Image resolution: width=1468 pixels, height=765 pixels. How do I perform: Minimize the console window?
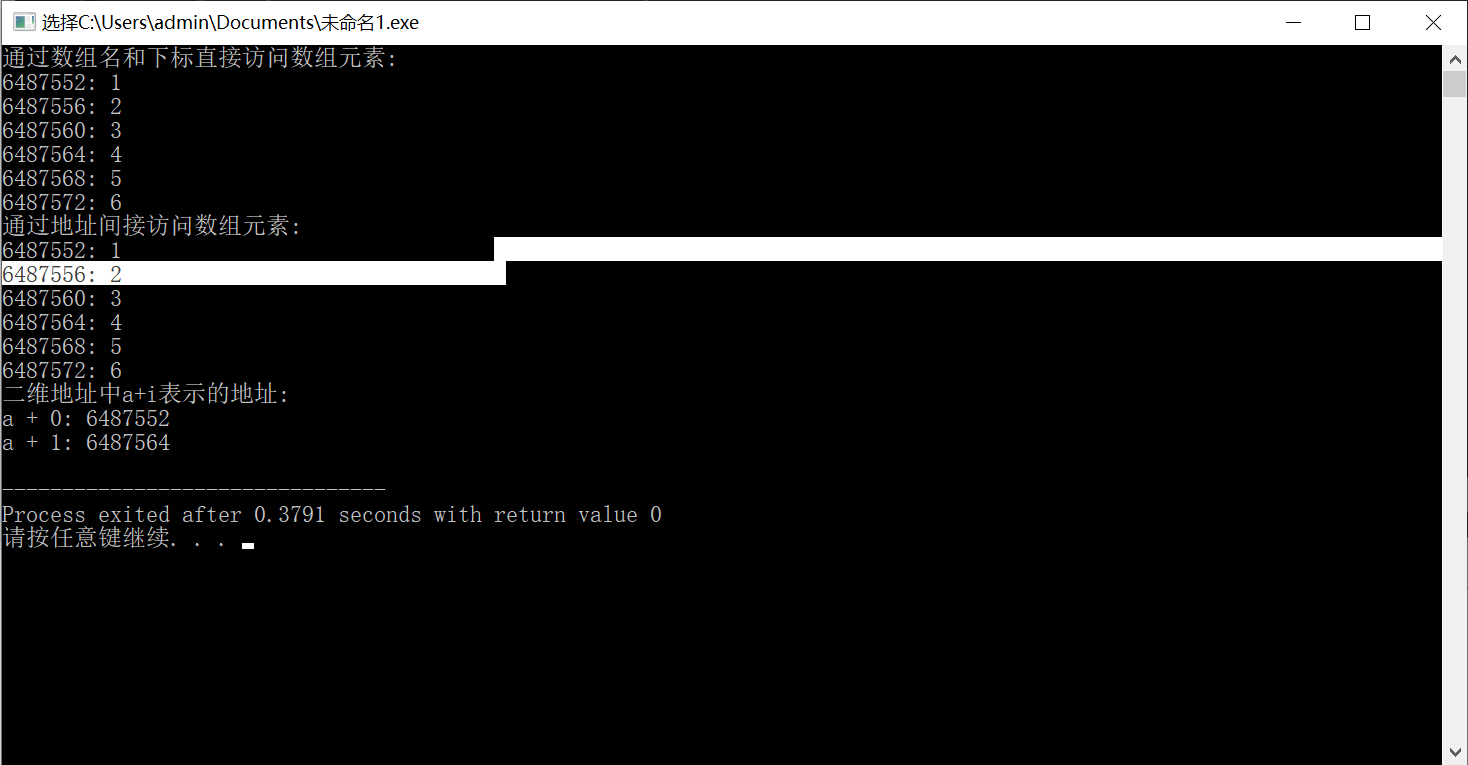coord(1293,22)
